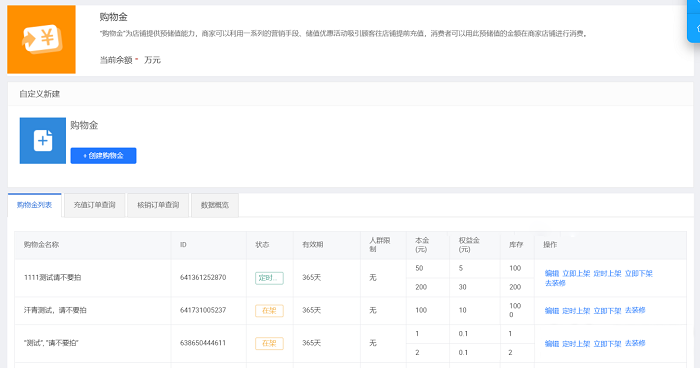Switch to the 数据概览 tab
The height and width of the screenshot is (368, 700).
[215, 205]
